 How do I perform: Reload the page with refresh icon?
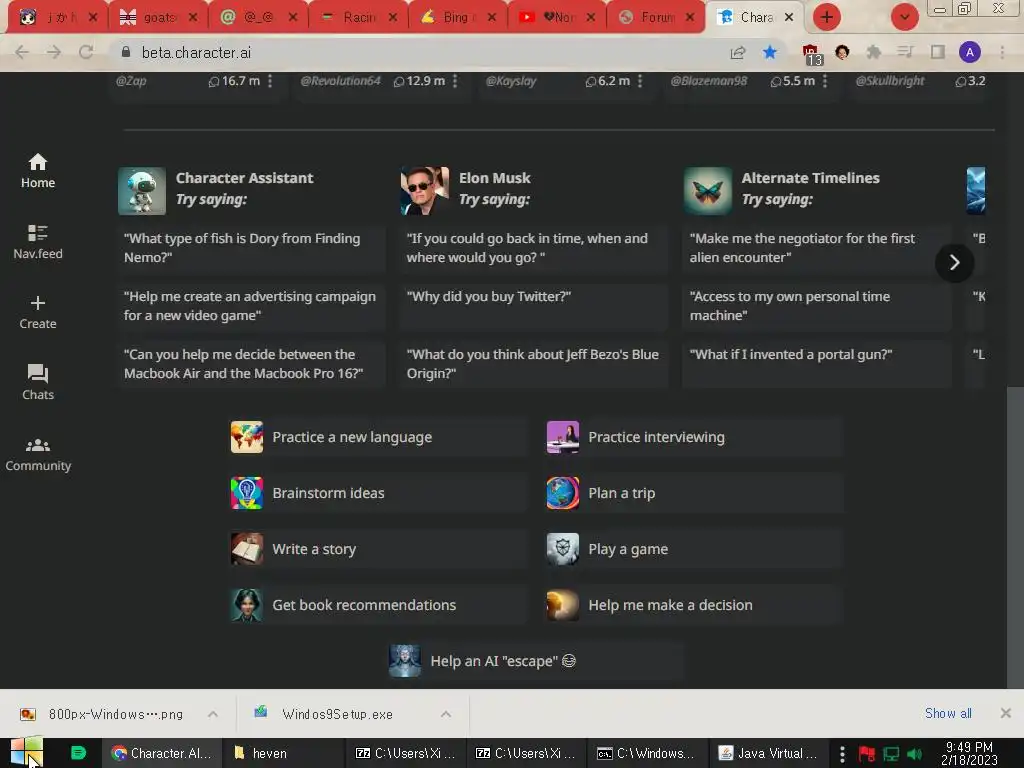click(x=86, y=52)
